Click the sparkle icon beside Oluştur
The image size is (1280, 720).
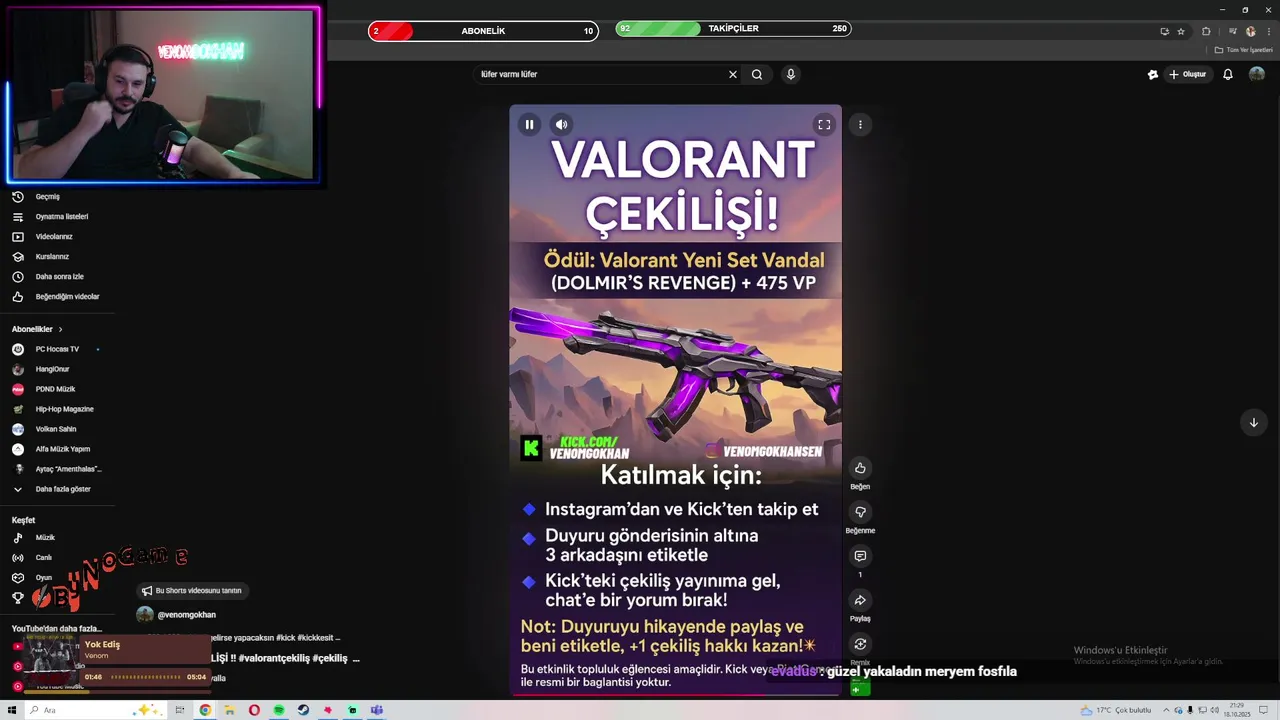(x=1152, y=74)
